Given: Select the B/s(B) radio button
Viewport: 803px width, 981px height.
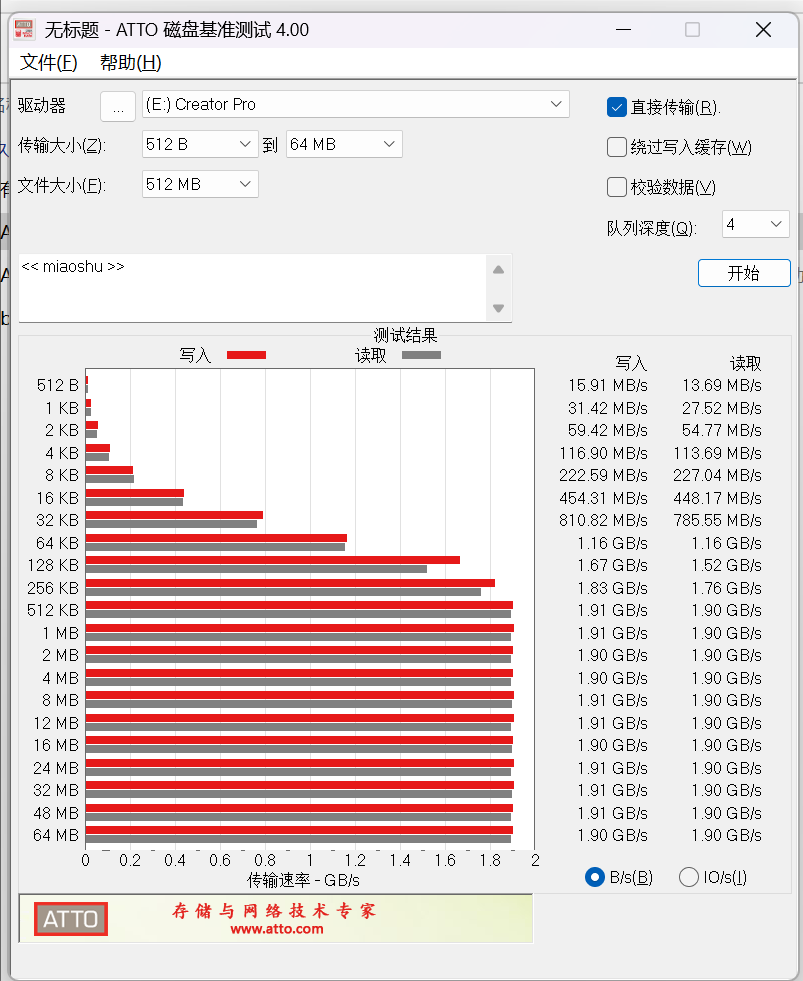Looking at the screenshot, I should [x=595, y=877].
